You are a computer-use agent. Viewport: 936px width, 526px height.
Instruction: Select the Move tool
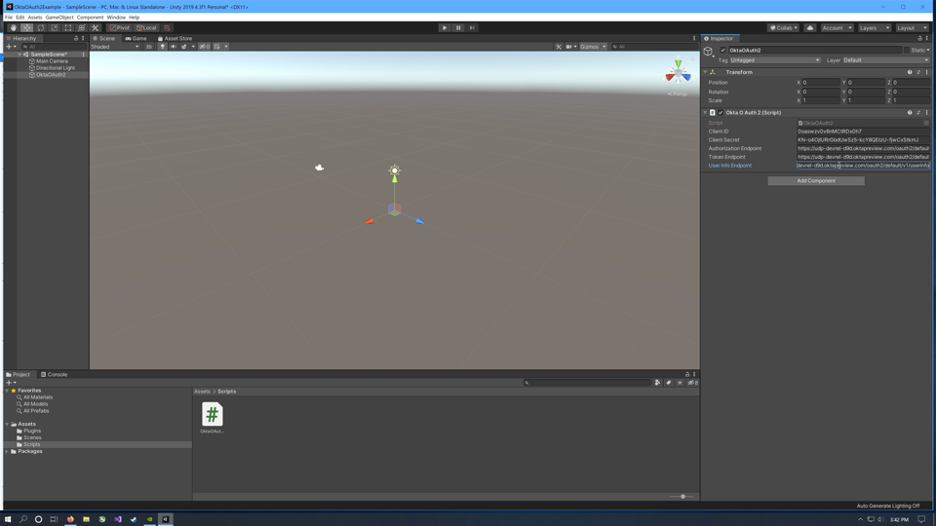coord(27,28)
